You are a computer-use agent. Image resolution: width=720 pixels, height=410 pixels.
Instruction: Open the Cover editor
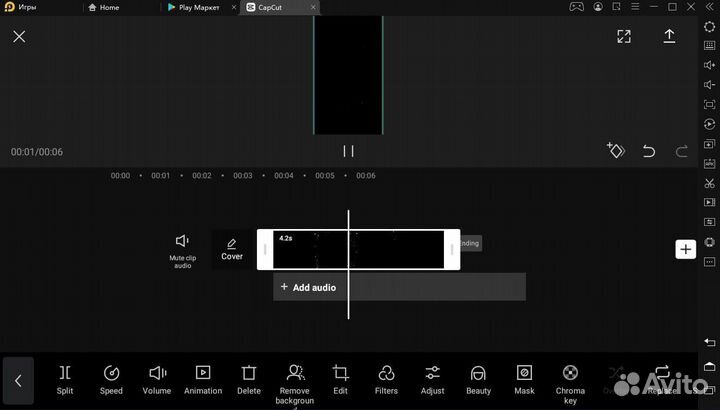[x=232, y=249]
